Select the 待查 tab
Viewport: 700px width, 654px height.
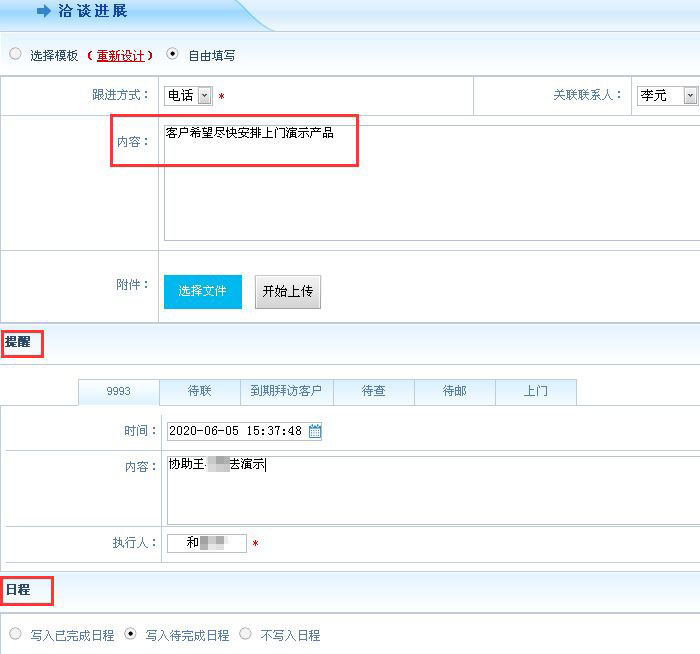click(373, 391)
